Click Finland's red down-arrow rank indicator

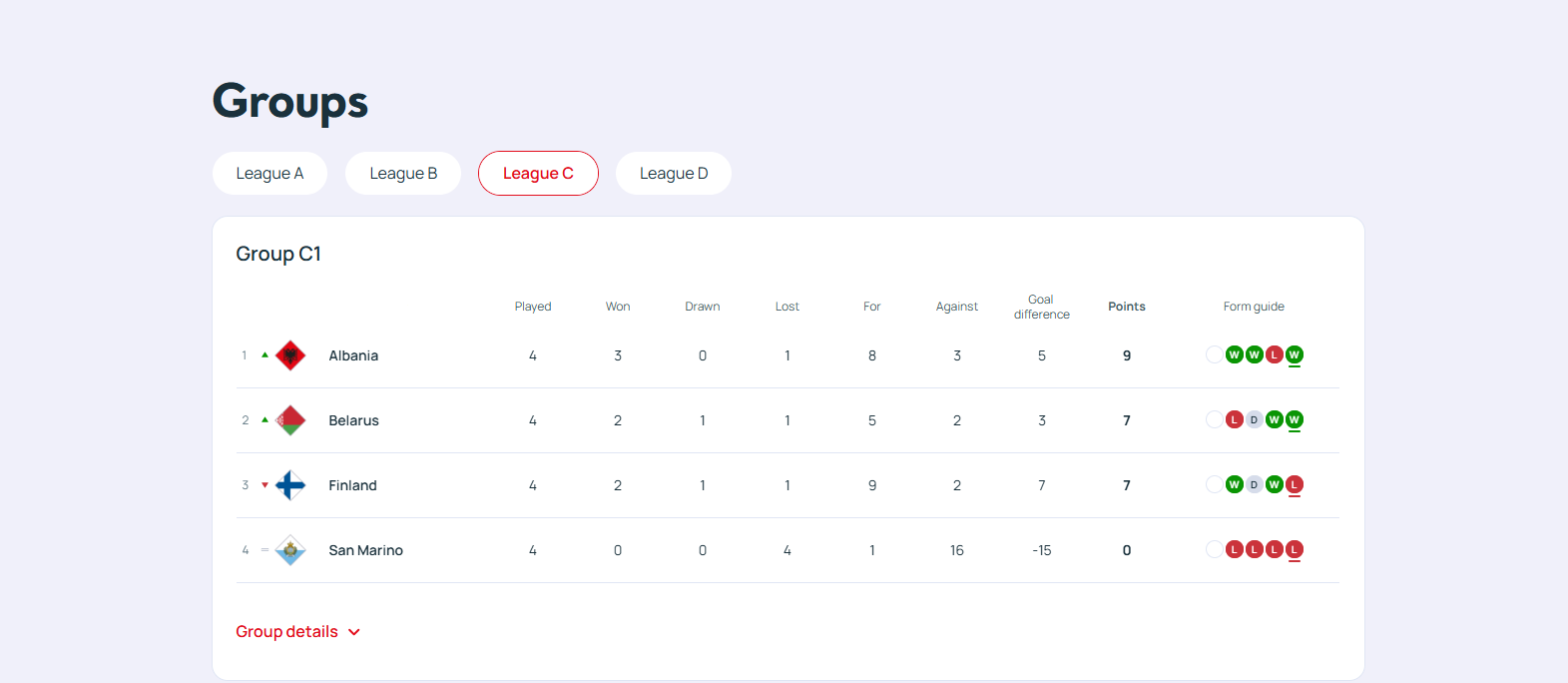pyautogui.click(x=264, y=485)
